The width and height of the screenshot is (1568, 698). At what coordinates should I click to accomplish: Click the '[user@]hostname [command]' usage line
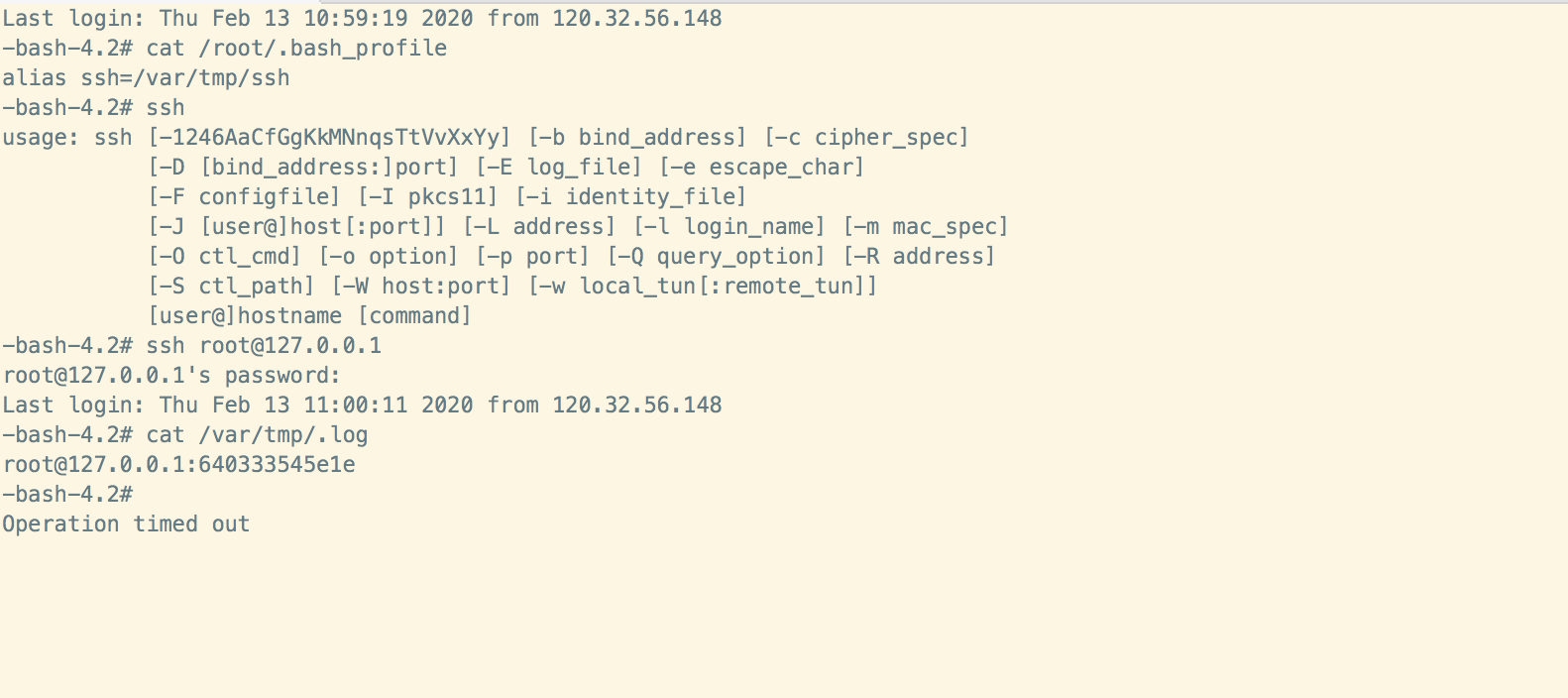point(309,316)
